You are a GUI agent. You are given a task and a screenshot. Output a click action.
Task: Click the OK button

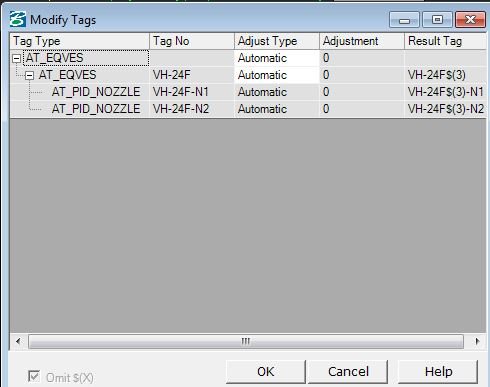pos(266,371)
